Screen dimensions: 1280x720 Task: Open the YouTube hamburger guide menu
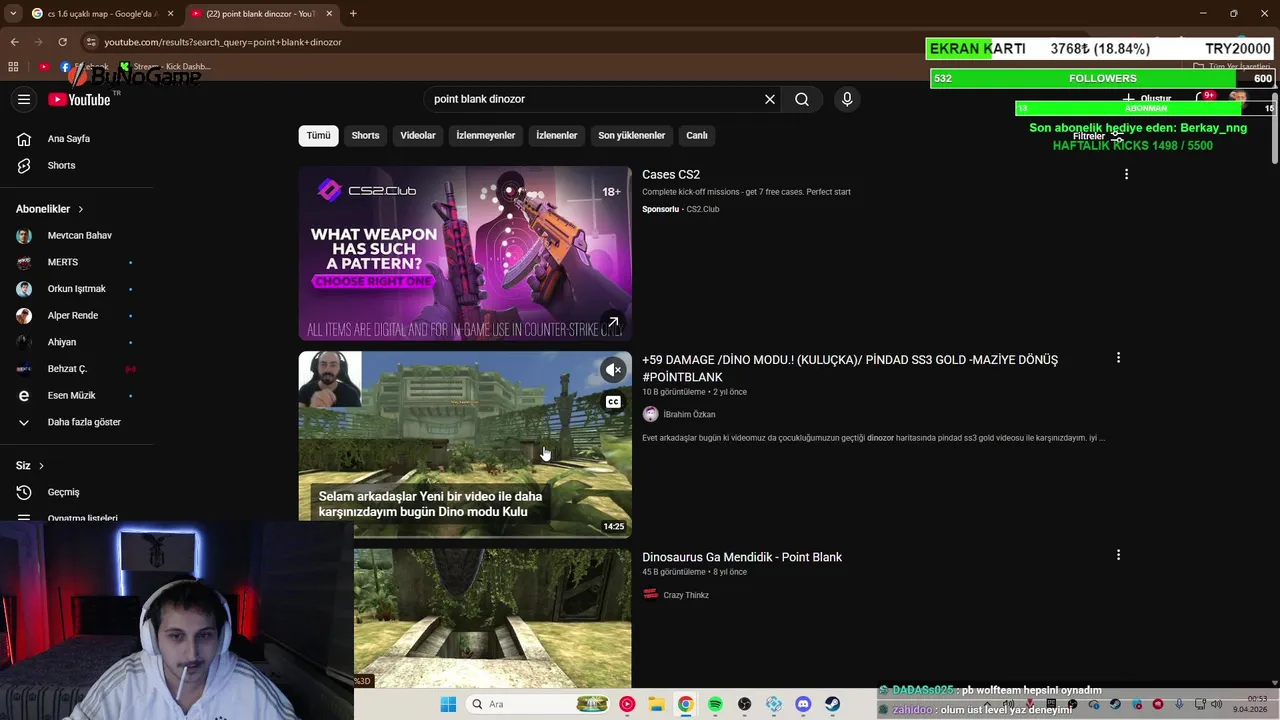[24, 99]
